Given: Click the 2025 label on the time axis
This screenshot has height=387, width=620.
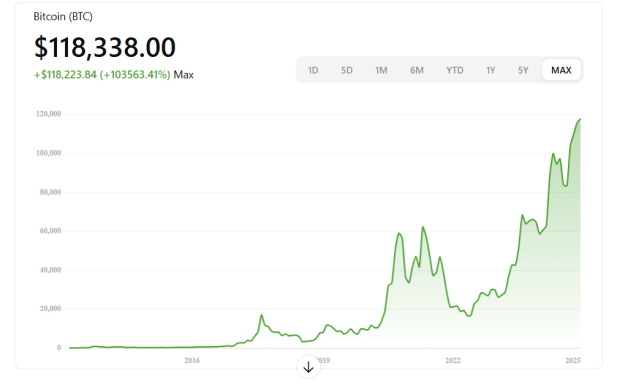Looking at the screenshot, I should click(x=573, y=360).
